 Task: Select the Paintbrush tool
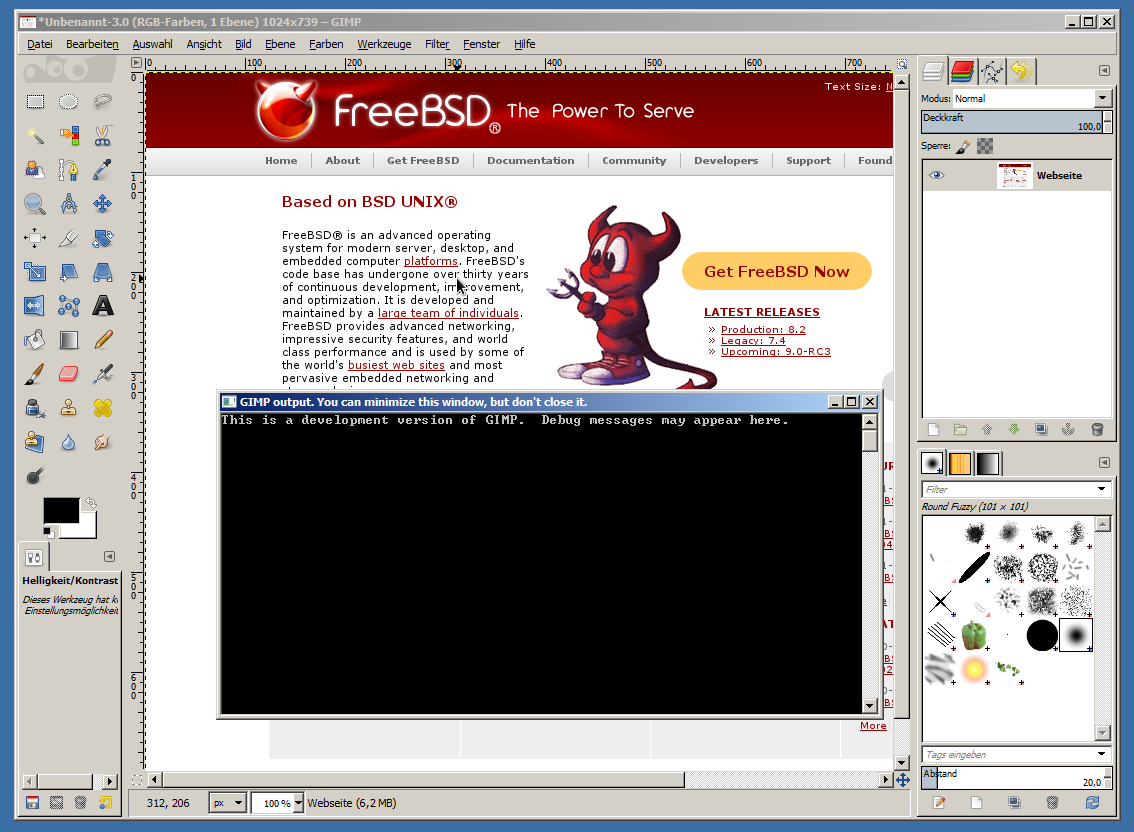point(35,374)
